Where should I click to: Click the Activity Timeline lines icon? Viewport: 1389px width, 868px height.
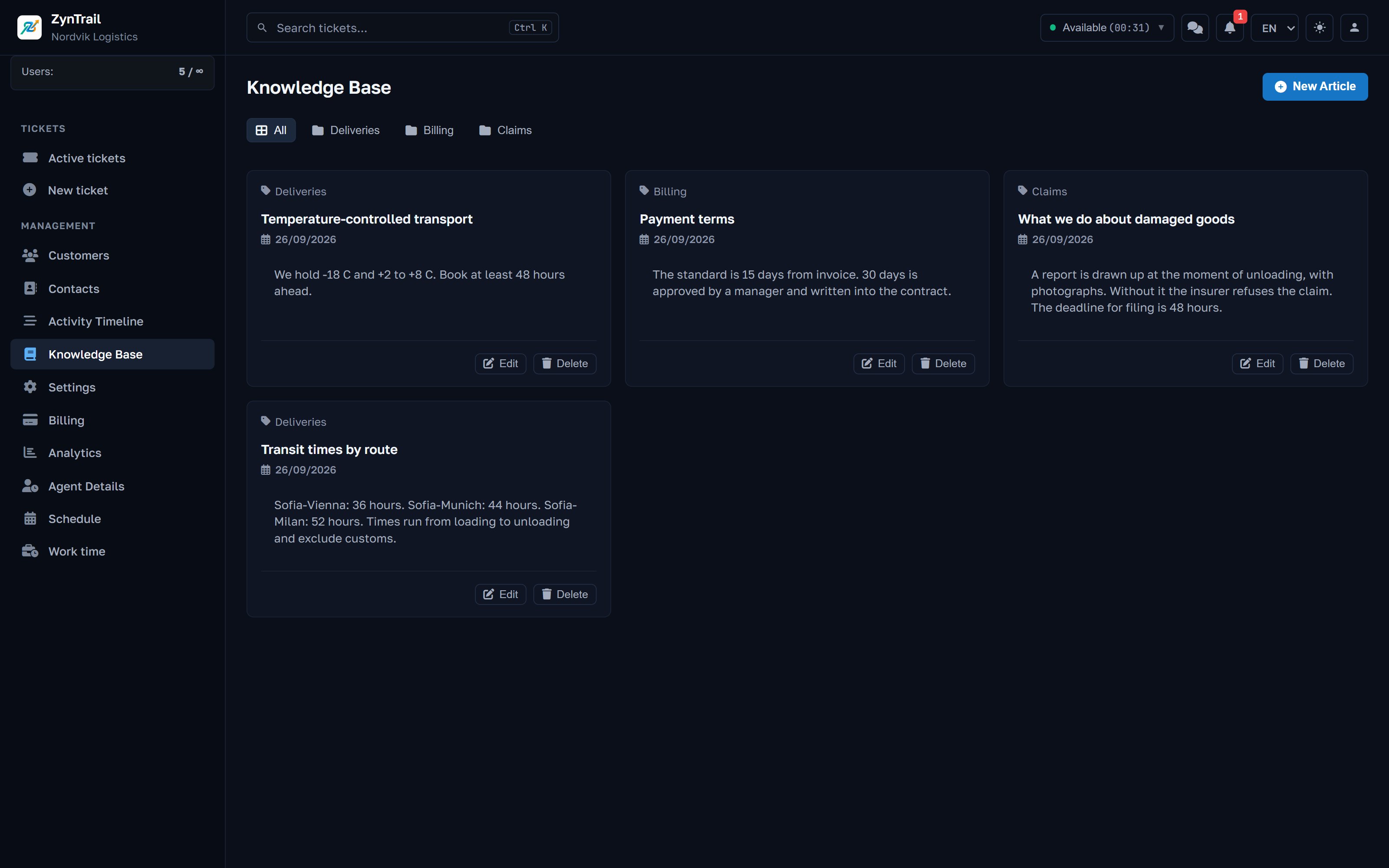(x=30, y=321)
